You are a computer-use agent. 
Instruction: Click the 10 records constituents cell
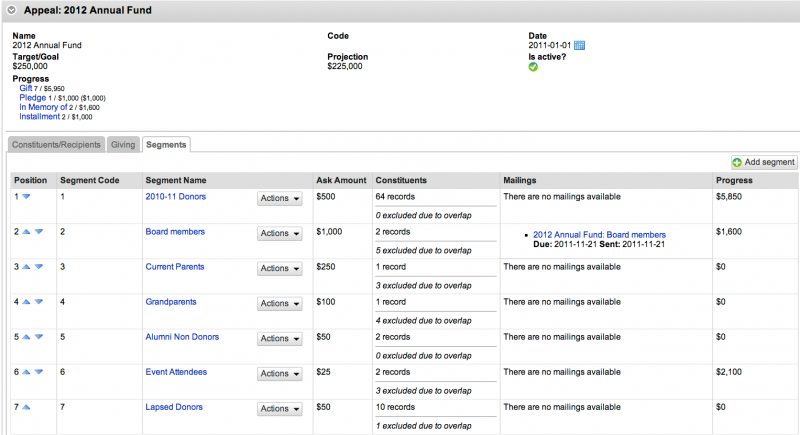coord(395,407)
